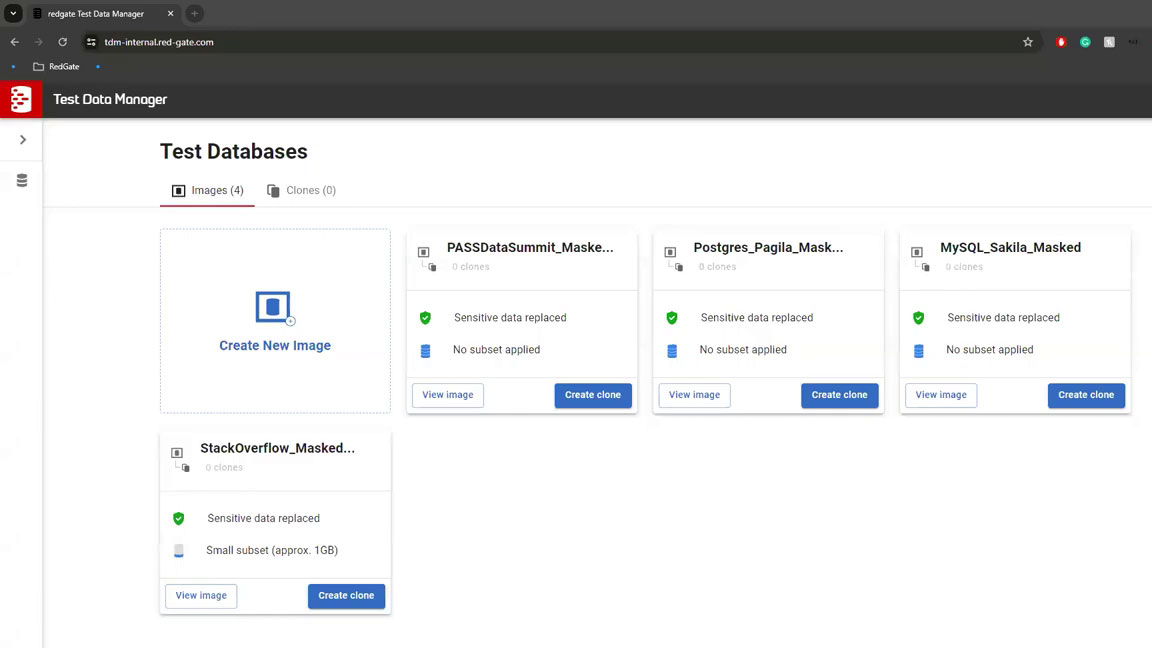View image for StackOverflow_Masked
The width and height of the screenshot is (1152, 648).
(201, 596)
